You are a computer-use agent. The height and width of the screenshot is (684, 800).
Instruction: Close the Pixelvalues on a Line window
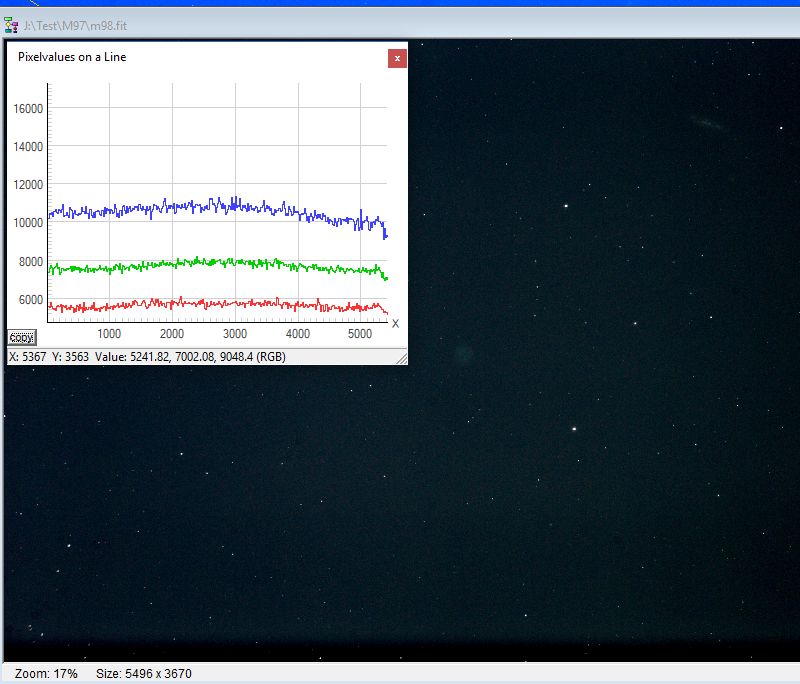click(397, 58)
